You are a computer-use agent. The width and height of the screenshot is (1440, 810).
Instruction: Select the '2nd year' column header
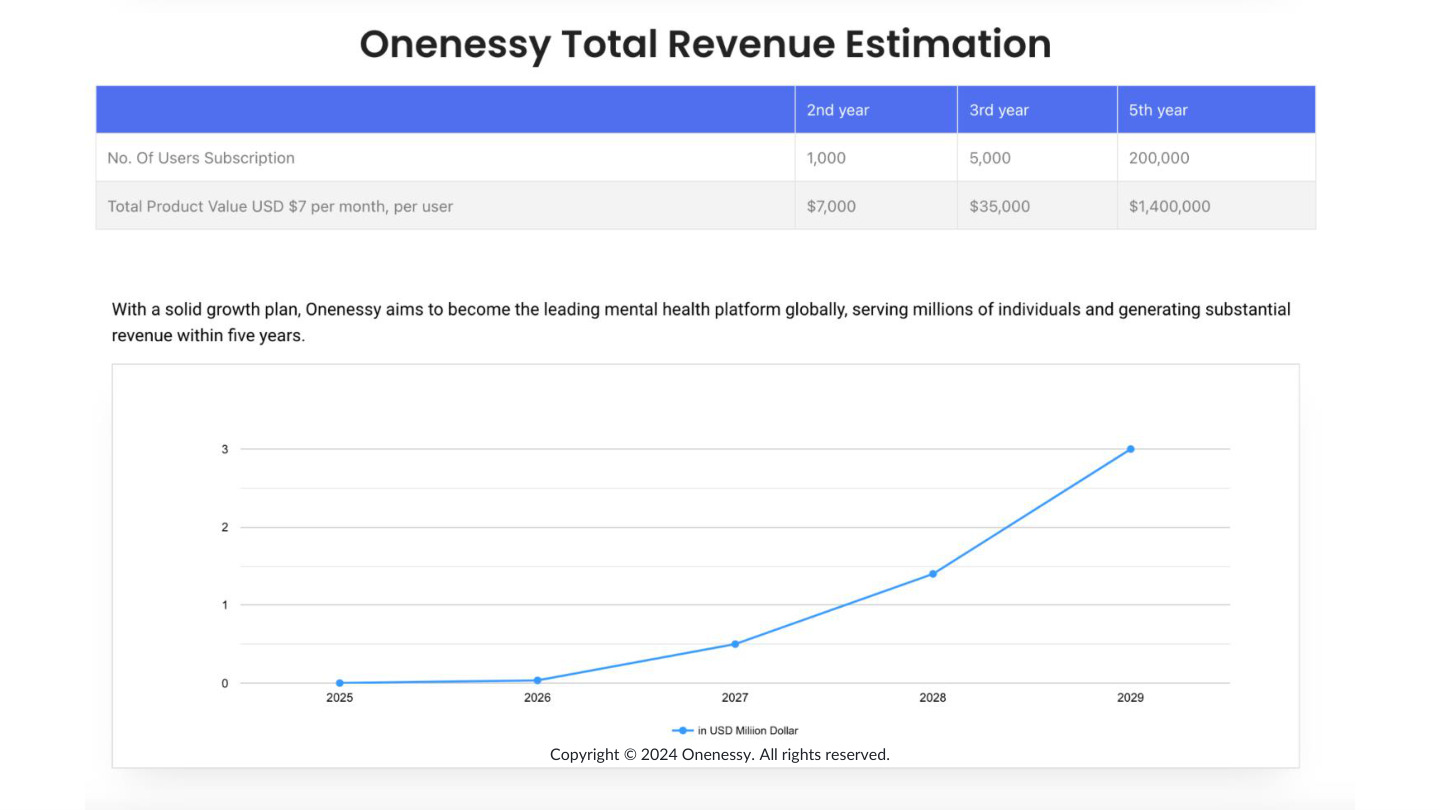click(876, 110)
